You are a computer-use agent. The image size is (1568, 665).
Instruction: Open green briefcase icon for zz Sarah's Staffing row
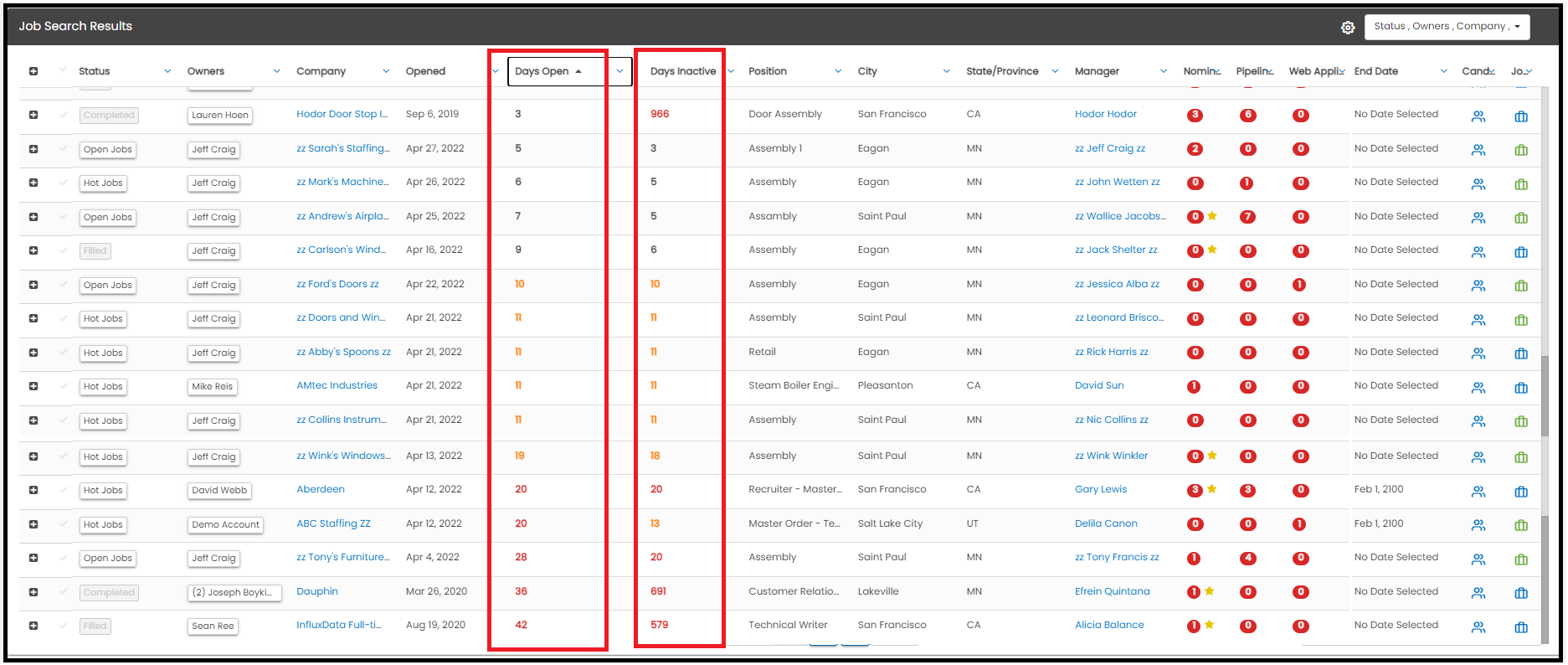(1521, 150)
